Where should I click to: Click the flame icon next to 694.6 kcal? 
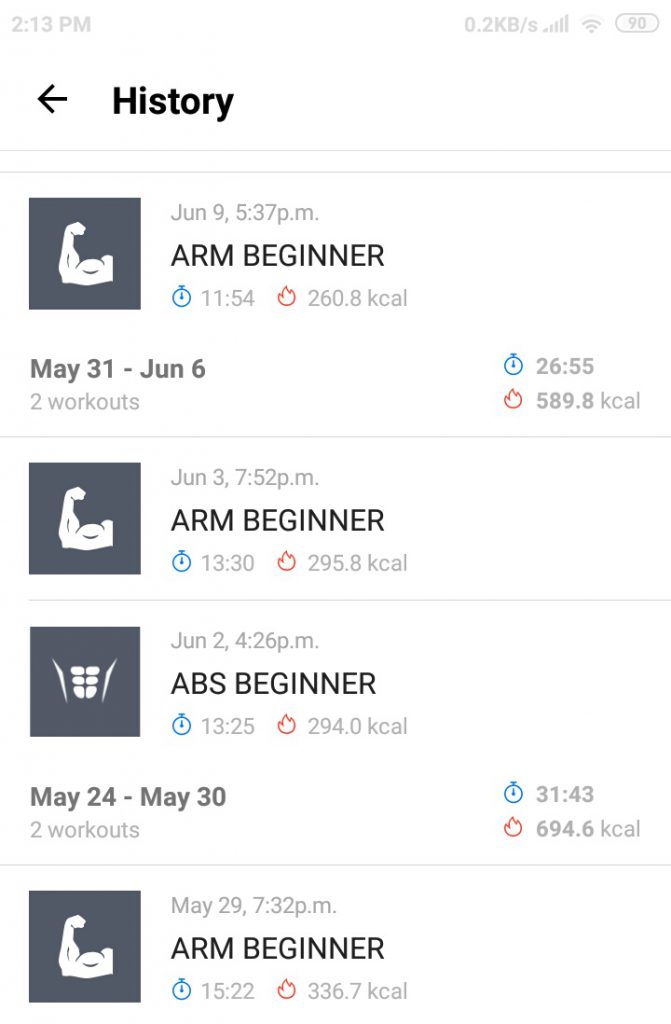514,827
